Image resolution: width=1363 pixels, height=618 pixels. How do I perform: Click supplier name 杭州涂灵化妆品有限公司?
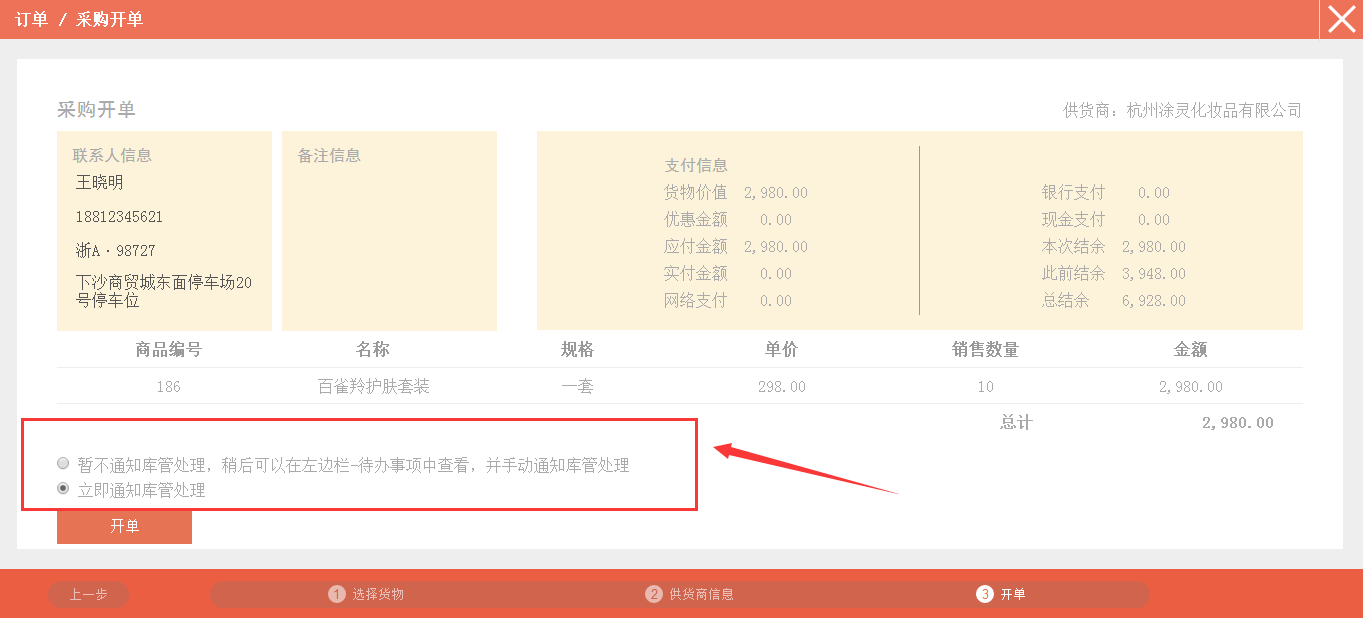pos(1213,110)
